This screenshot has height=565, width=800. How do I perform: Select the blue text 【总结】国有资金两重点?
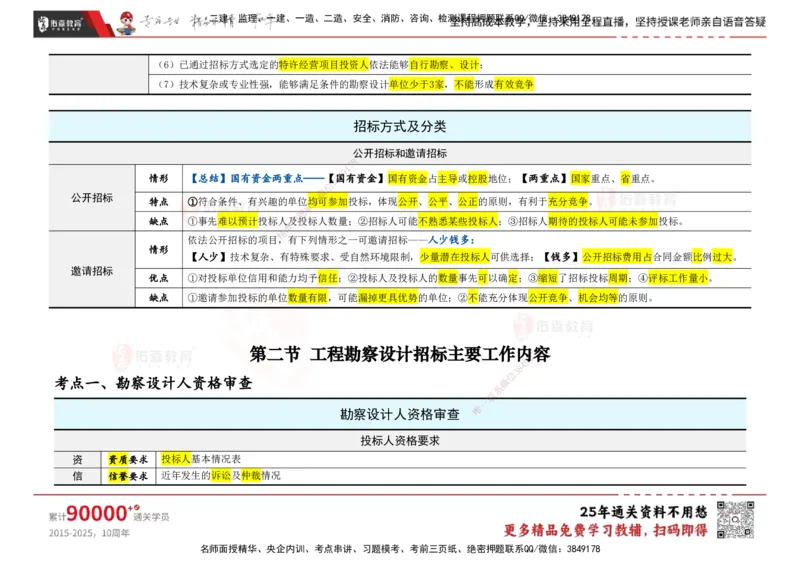tap(246, 178)
